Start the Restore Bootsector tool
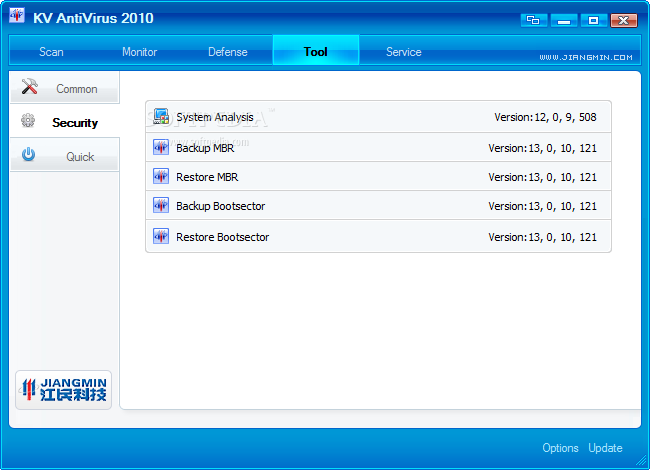 point(378,236)
